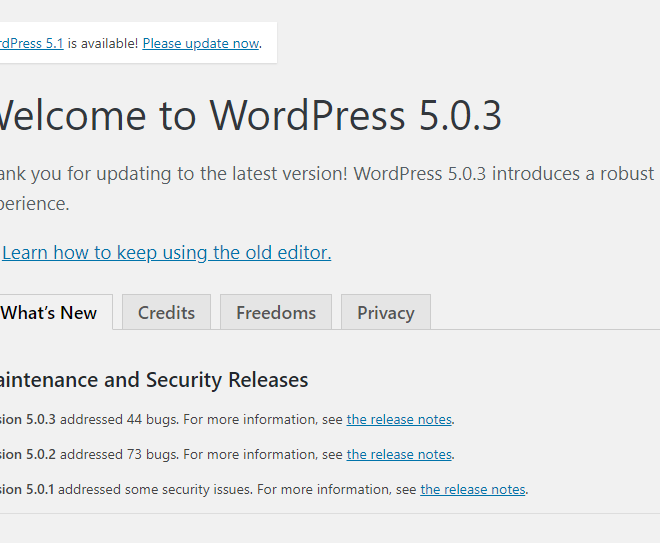Screen dimensions: 660x543
Task: Open release notes for version 5.0.2
Action: click(399, 454)
